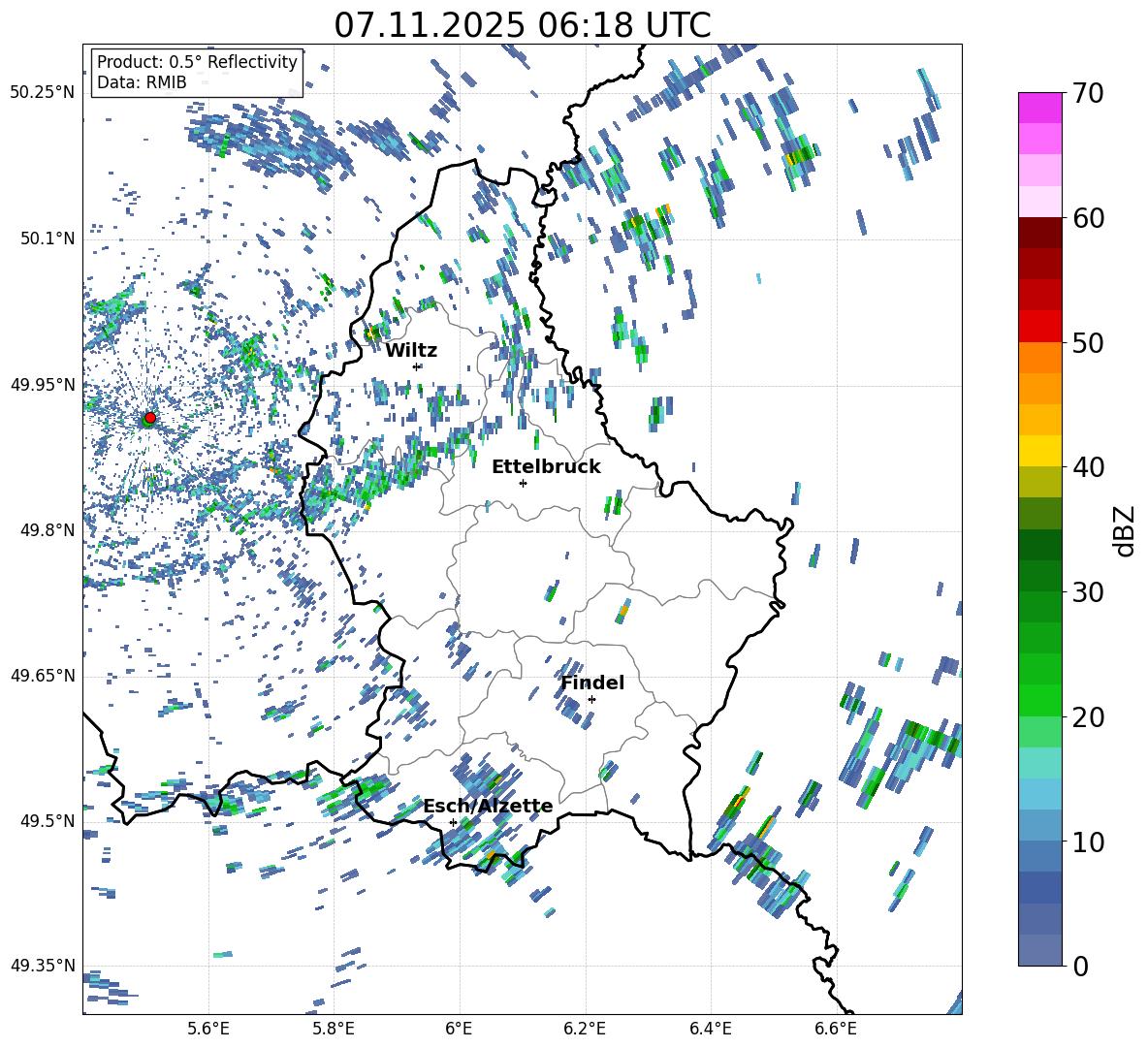
Task: Click the 0 tick on the colorbar
Action: [x=1080, y=966]
